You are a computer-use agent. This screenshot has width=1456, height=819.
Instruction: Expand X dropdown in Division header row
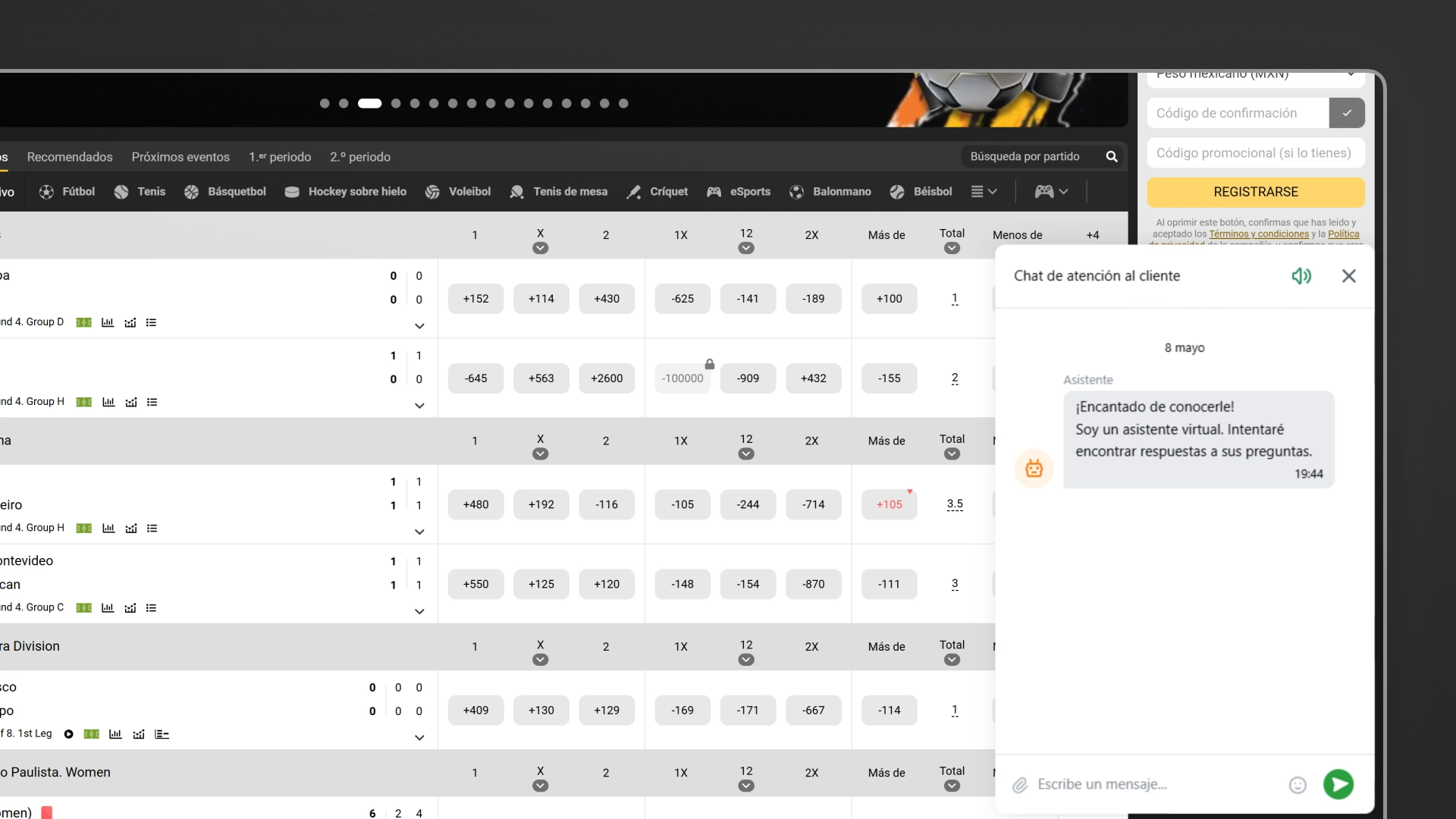[540, 660]
